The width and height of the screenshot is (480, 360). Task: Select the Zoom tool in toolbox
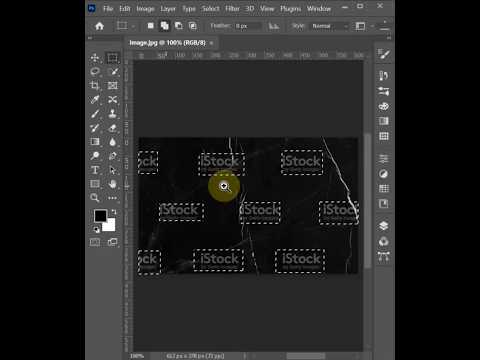[x=95, y=198]
